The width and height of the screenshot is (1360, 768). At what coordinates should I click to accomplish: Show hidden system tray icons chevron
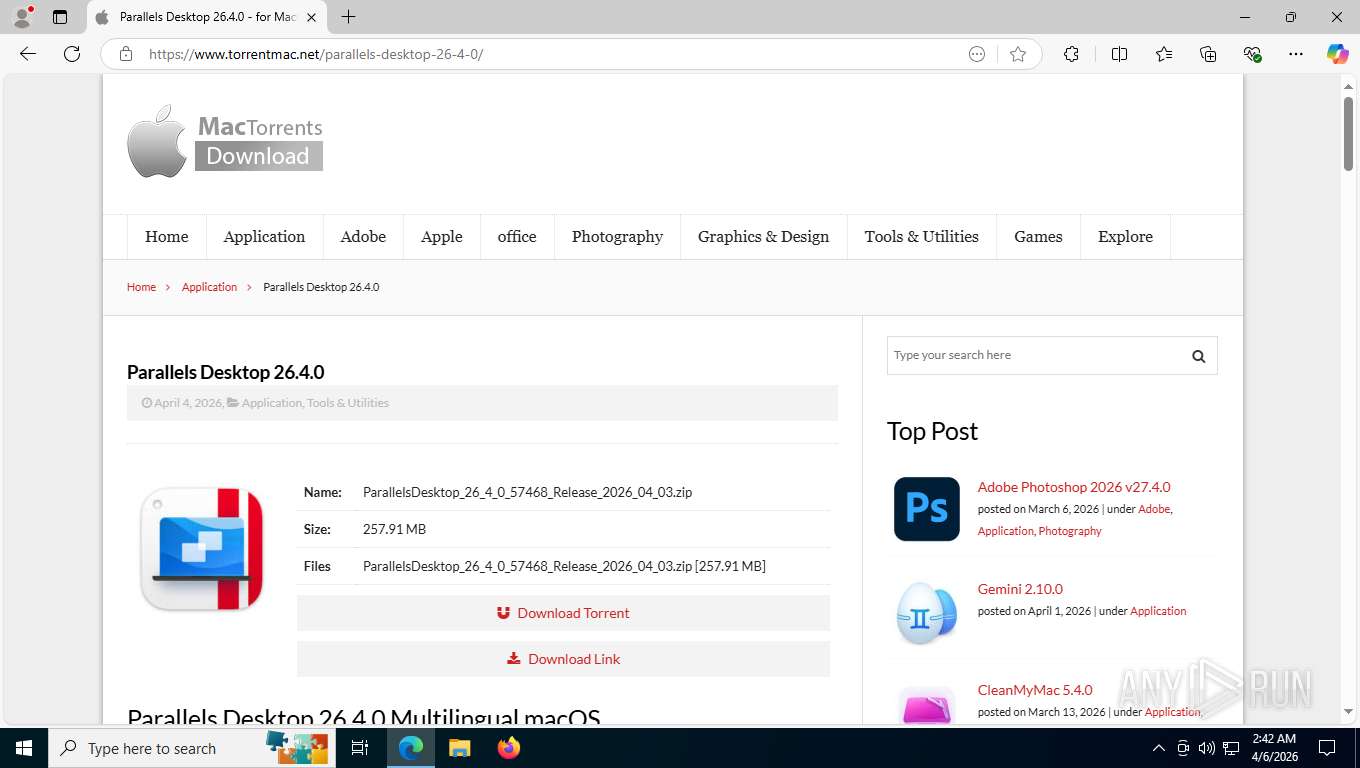click(1159, 748)
